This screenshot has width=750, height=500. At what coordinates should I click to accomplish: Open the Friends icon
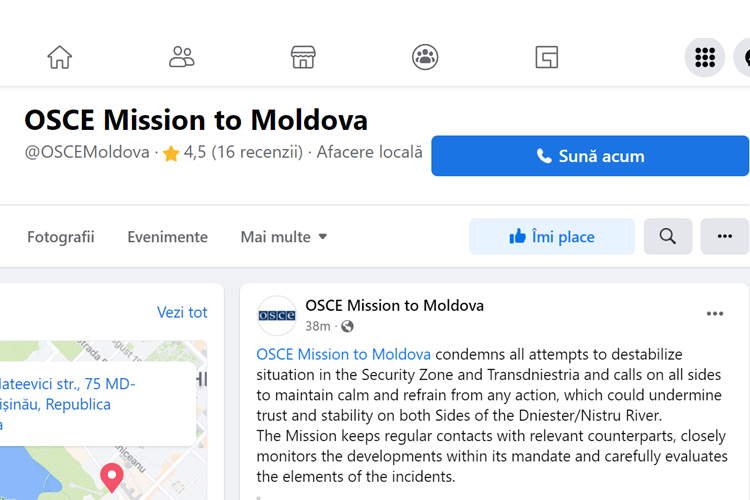tap(181, 57)
